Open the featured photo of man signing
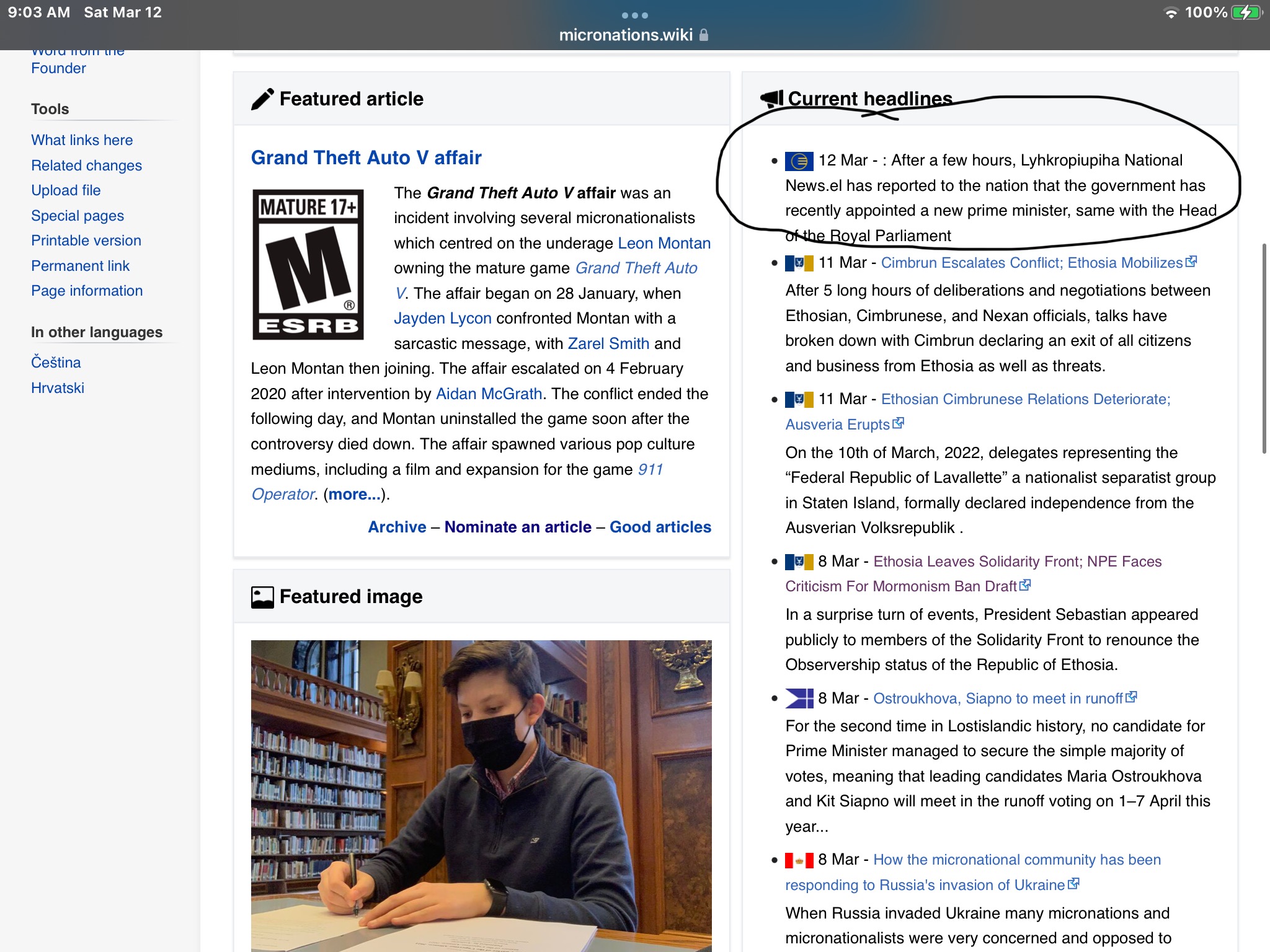The width and height of the screenshot is (1270, 952). click(x=481, y=795)
